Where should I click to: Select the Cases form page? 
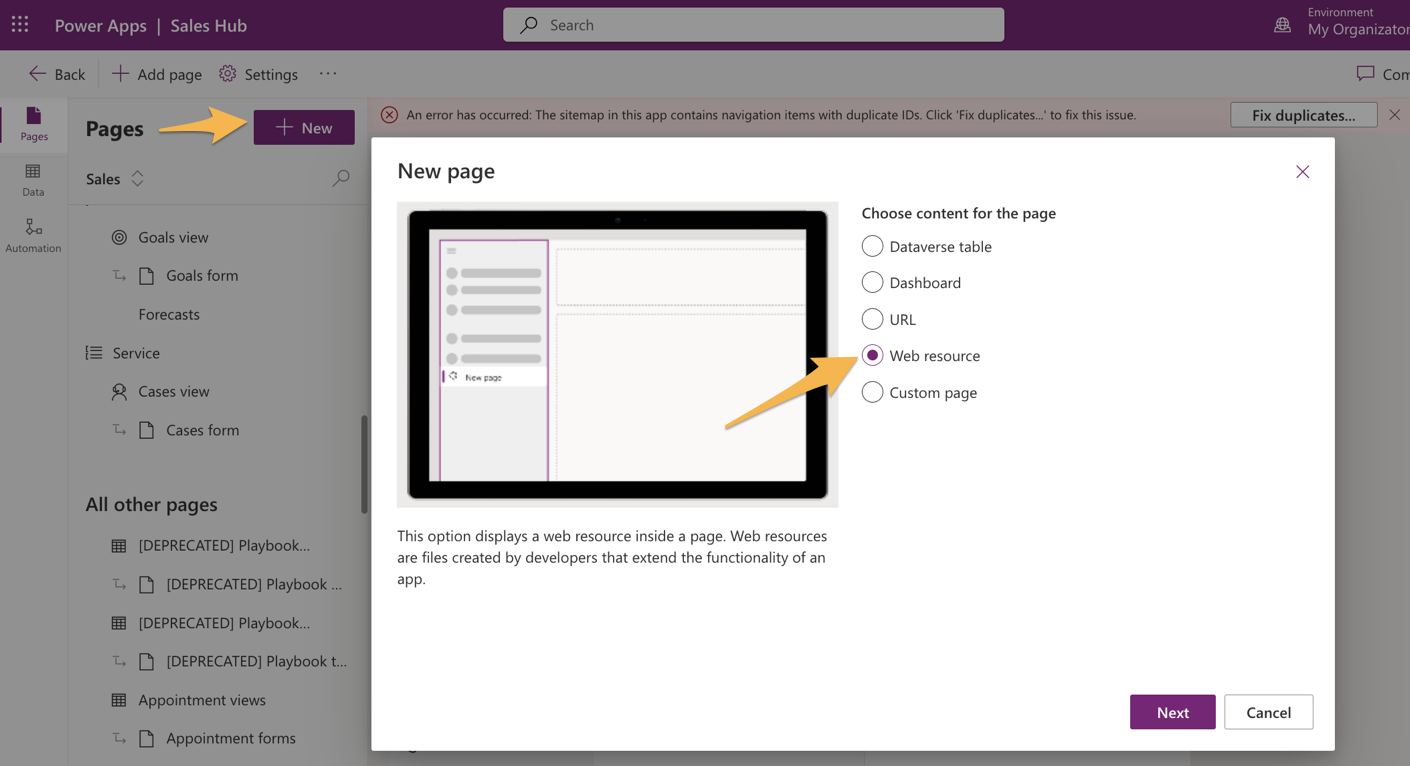point(202,430)
